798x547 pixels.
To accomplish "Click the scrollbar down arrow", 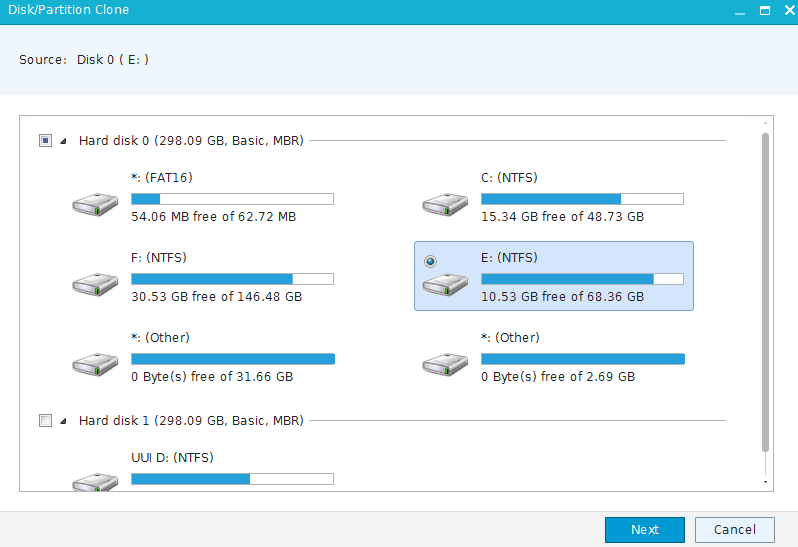I will coord(765,482).
